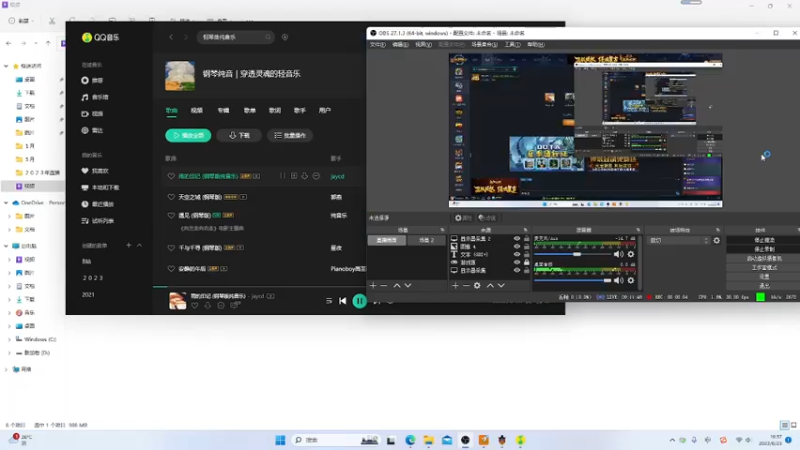Switch to 歌手 tab in QQ音乐 results

[x=299, y=110]
